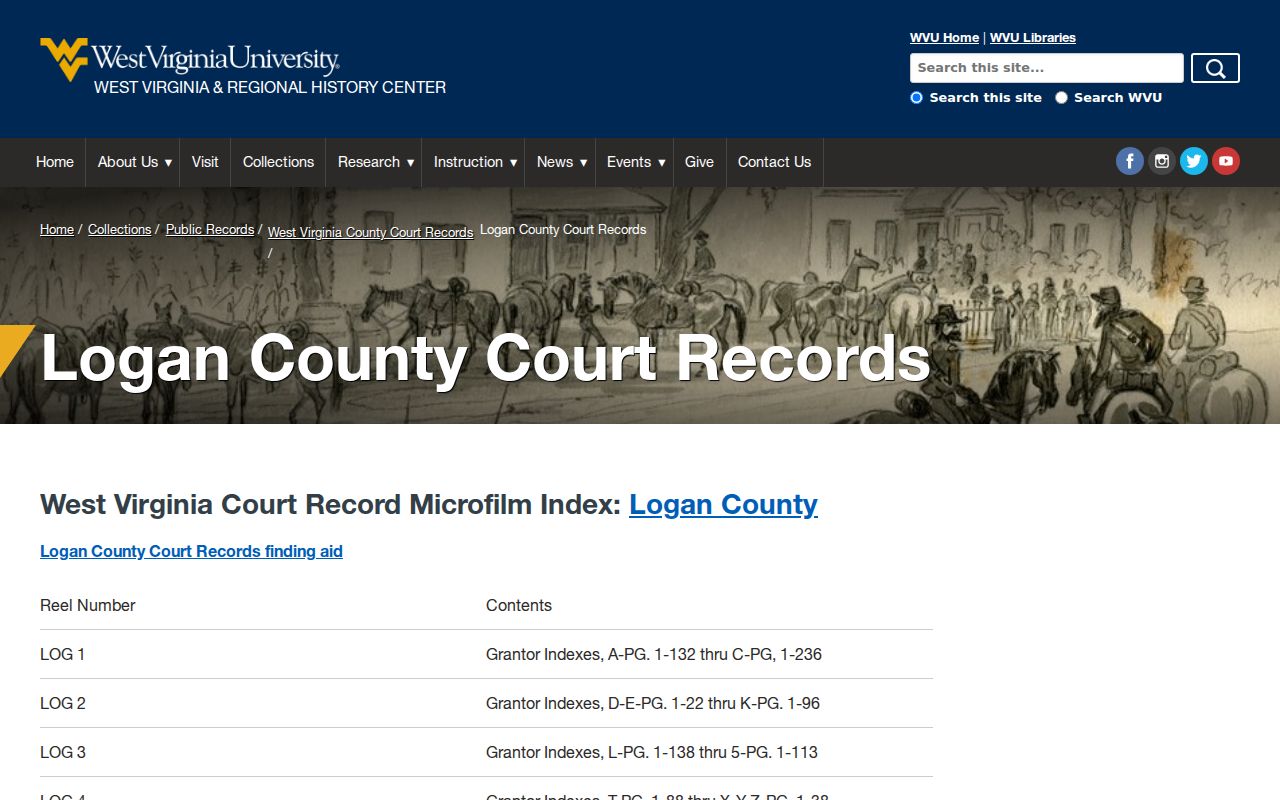This screenshot has width=1280, height=800.
Task: Click the Collections breadcrumb link
Action: [119, 229]
